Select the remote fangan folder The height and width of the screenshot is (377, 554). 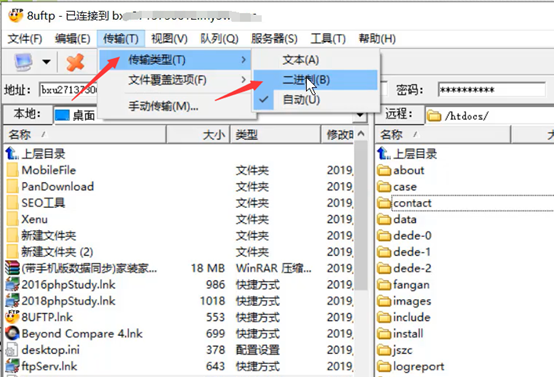pyautogui.click(x=403, y=284)
